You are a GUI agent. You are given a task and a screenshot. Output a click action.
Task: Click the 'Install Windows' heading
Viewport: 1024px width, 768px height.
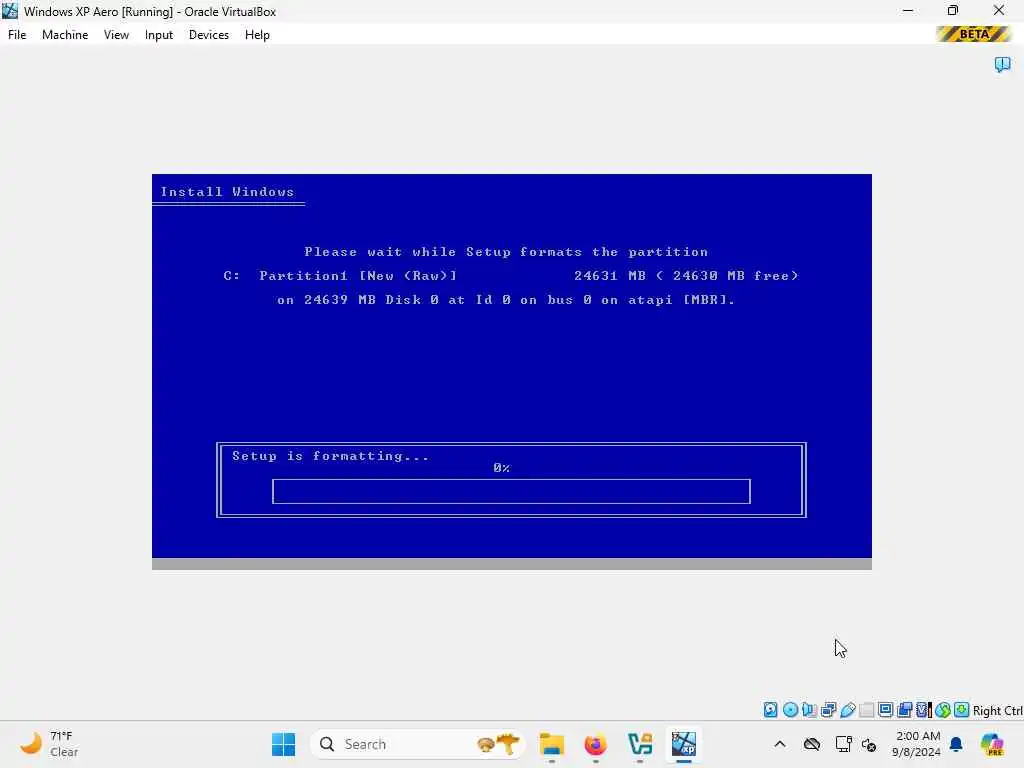[x=227, y=191]
